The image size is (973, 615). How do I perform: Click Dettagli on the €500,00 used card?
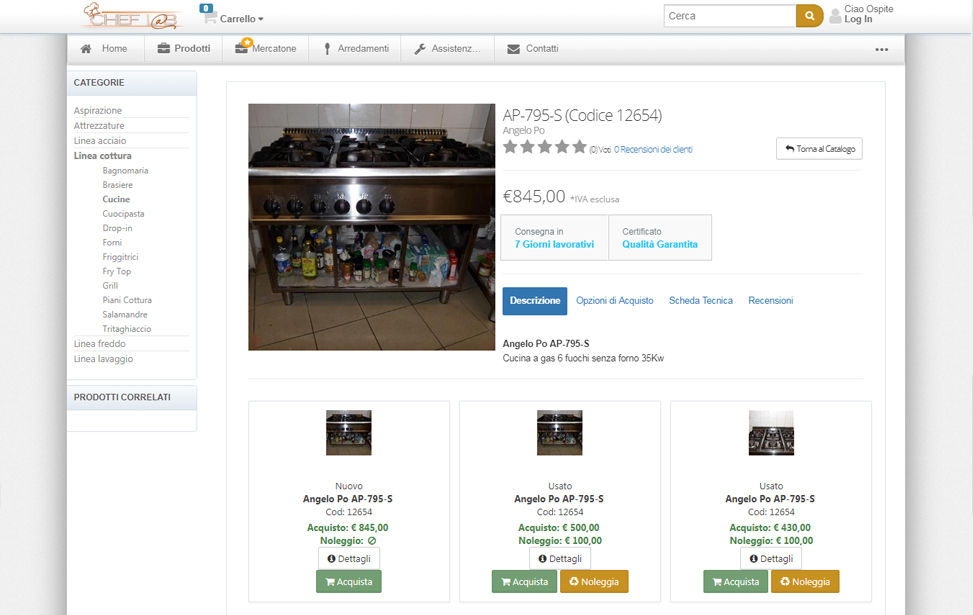pos(560,559)
